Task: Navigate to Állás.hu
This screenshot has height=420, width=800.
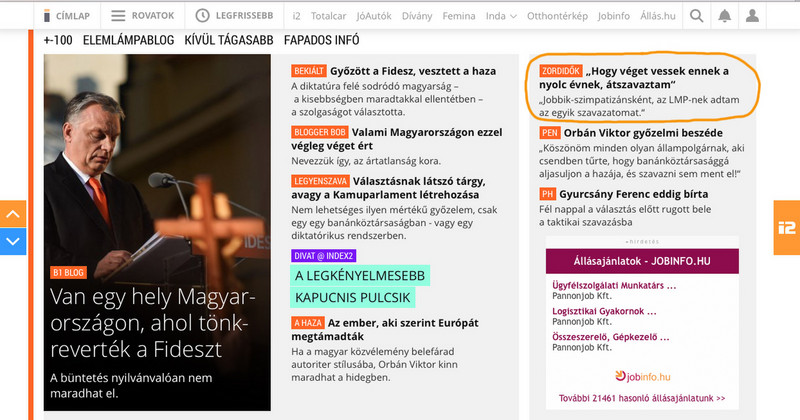Action: 658,16
